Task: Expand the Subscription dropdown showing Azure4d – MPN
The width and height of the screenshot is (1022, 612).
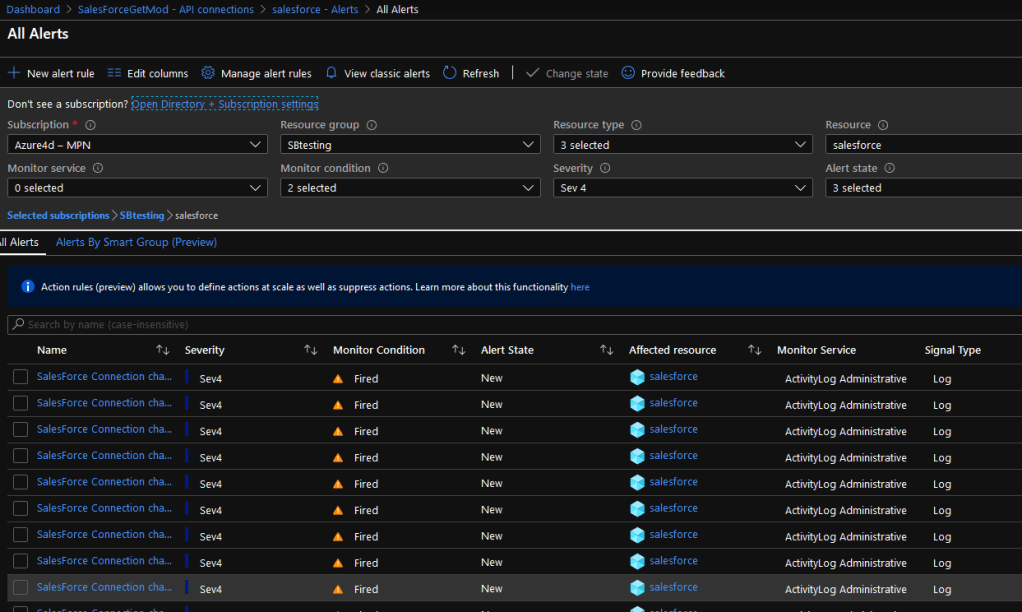Action: point(137,145)
